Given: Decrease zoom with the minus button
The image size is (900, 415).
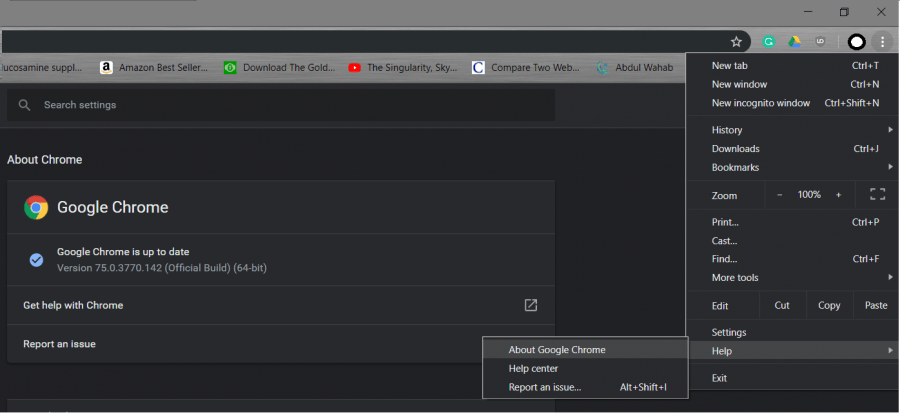Looking at the screenshot, I should [780, 195].
